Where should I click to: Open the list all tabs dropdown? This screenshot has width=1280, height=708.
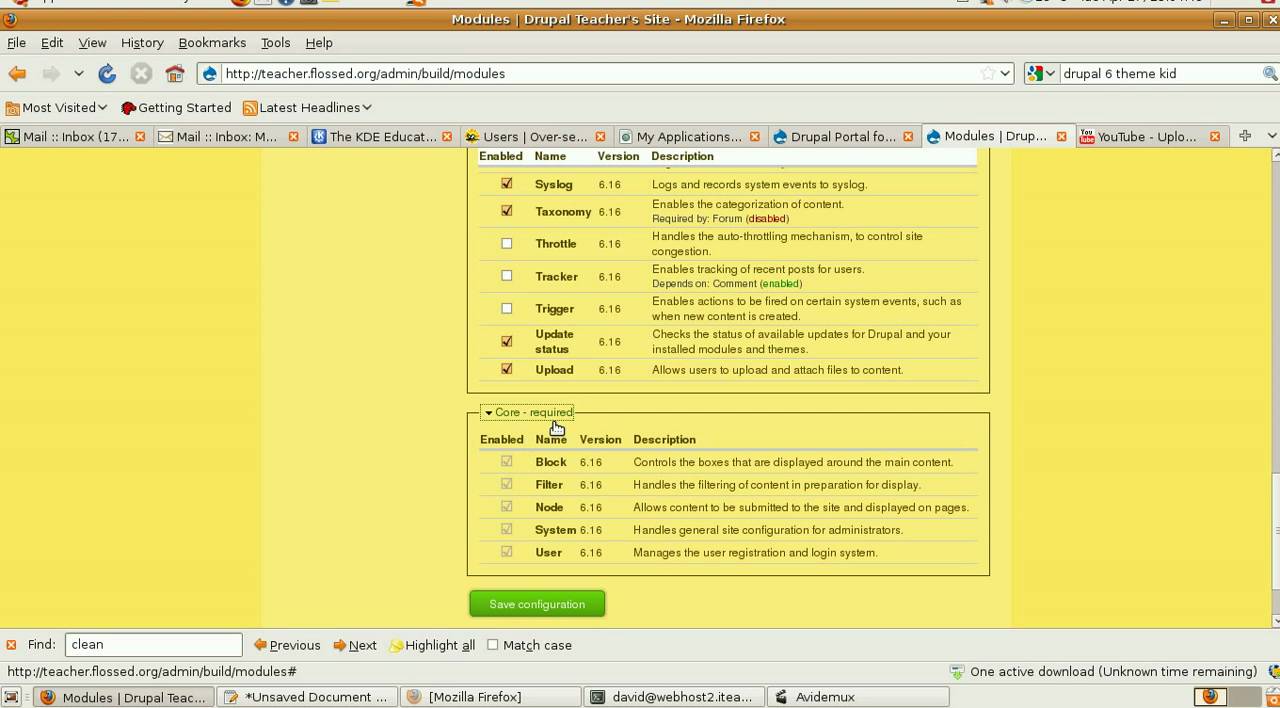coord(1271,136)
